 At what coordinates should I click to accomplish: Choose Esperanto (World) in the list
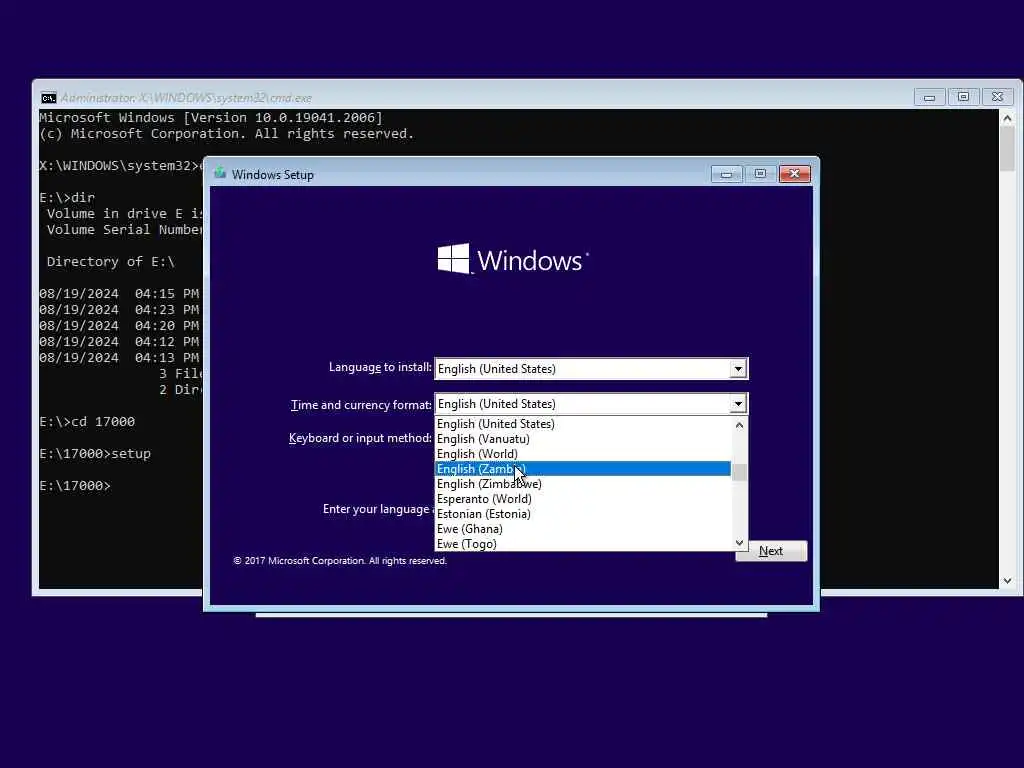(583, 499)
